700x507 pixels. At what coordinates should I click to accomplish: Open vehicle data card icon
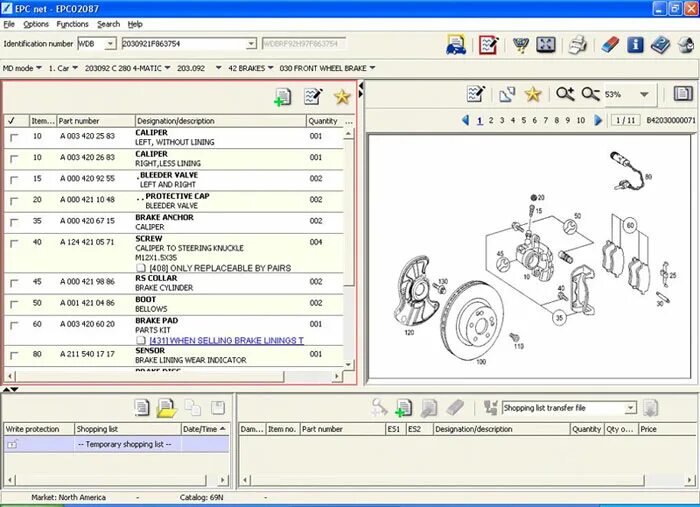coord(456,45)
